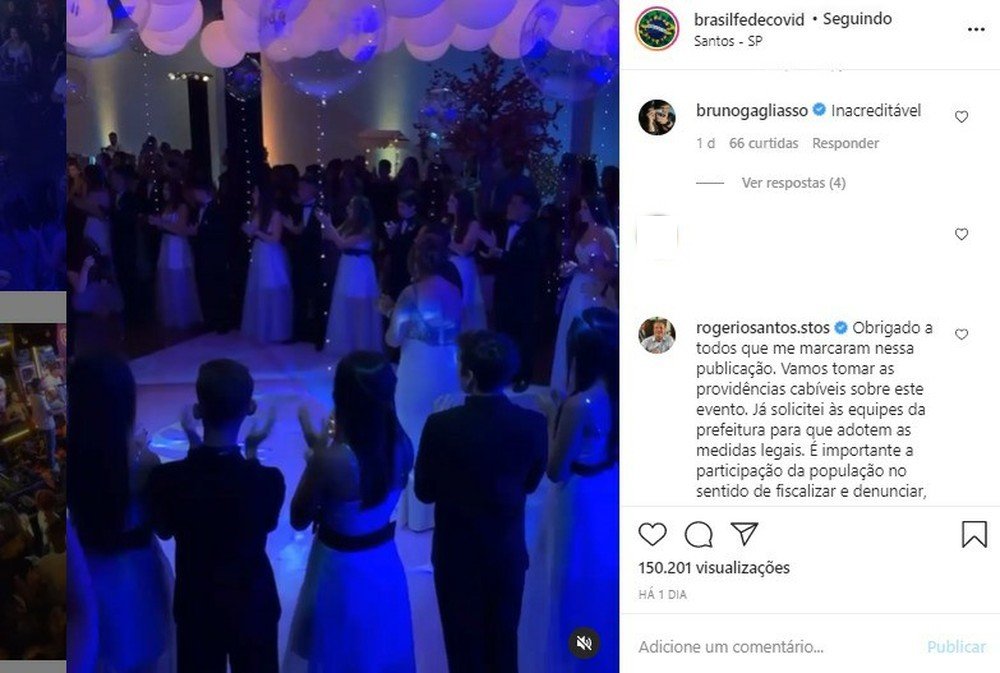Expand Ver respostas (4) replies
This screenshot has height=673, width=1000.
[793, 183]
